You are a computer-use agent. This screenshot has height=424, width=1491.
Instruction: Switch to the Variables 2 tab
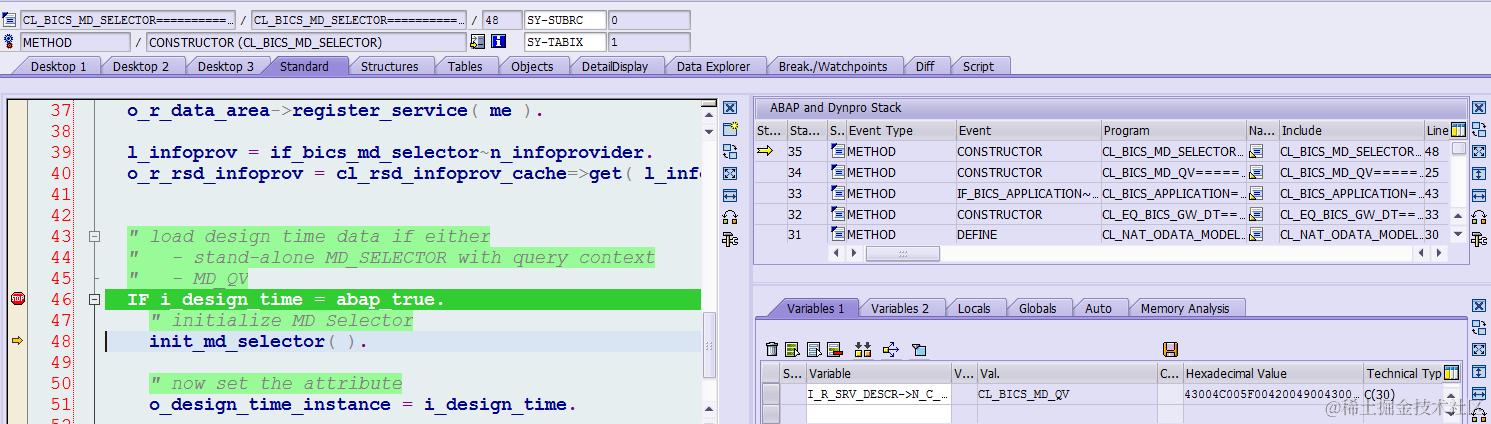(900, 308)
